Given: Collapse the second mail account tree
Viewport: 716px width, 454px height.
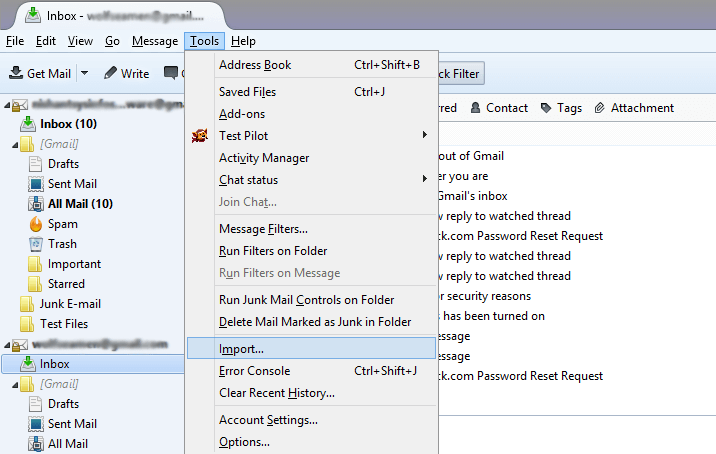Looking at the screenshot, I should [7, 345].
